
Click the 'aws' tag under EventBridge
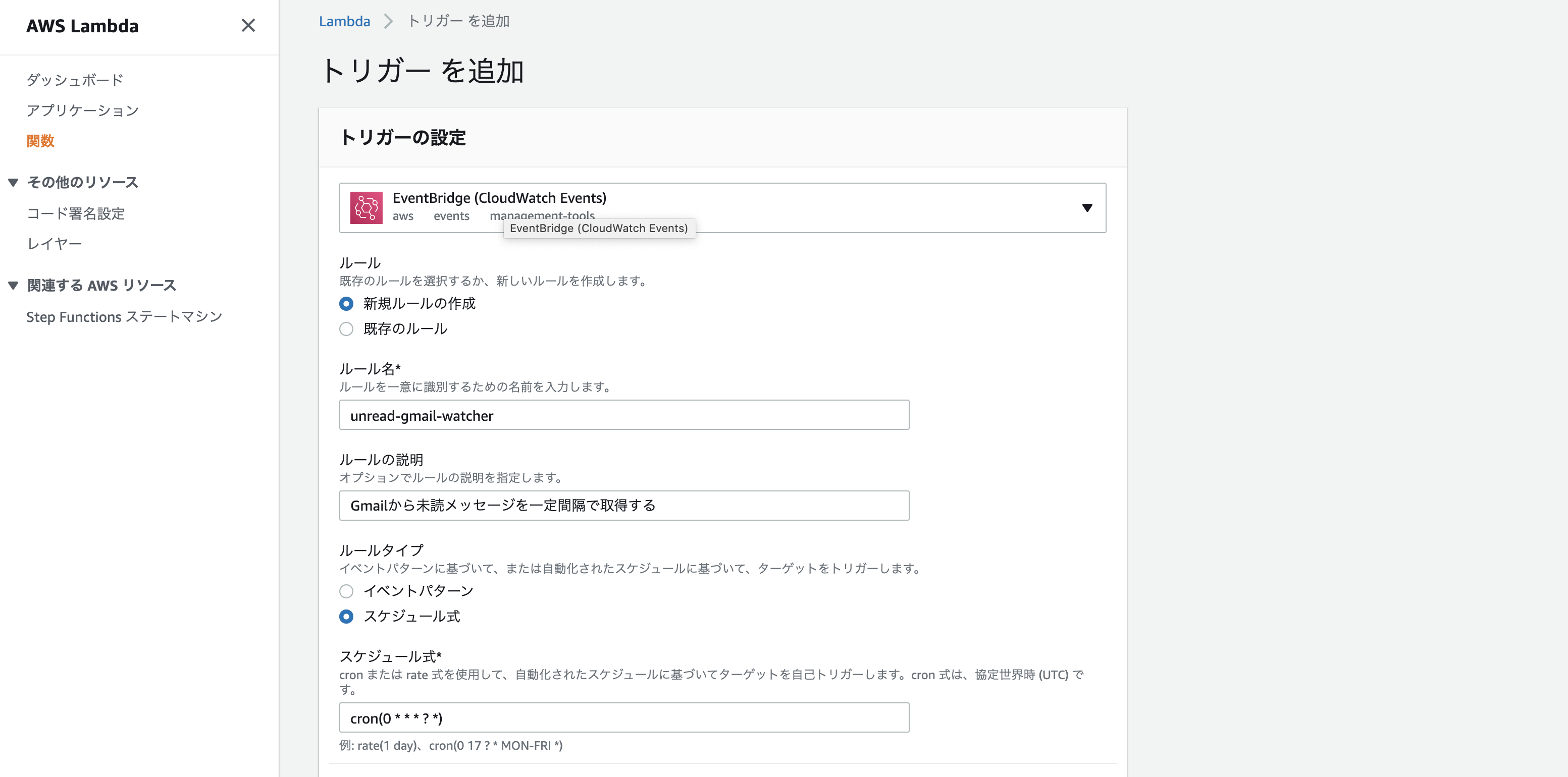click(x=403, y=216)
